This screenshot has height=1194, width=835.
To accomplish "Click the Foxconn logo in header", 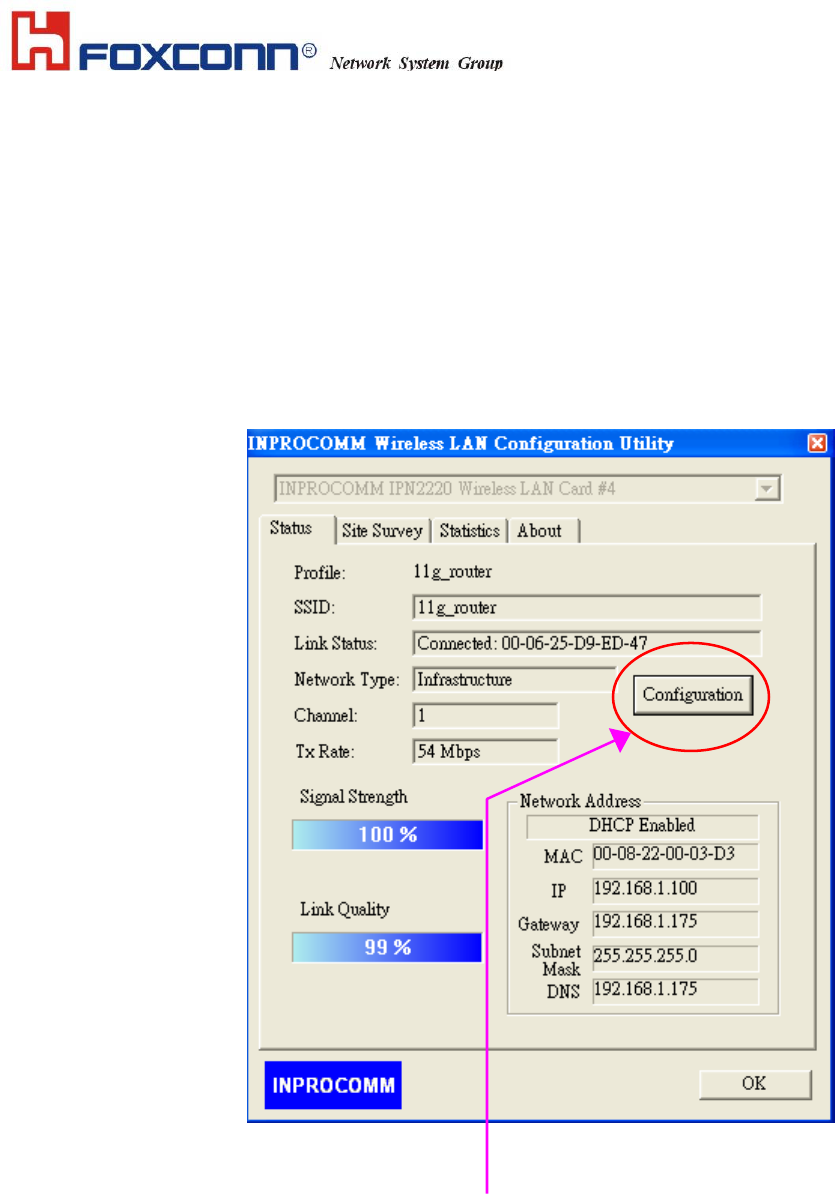I will tap(164, 42).
